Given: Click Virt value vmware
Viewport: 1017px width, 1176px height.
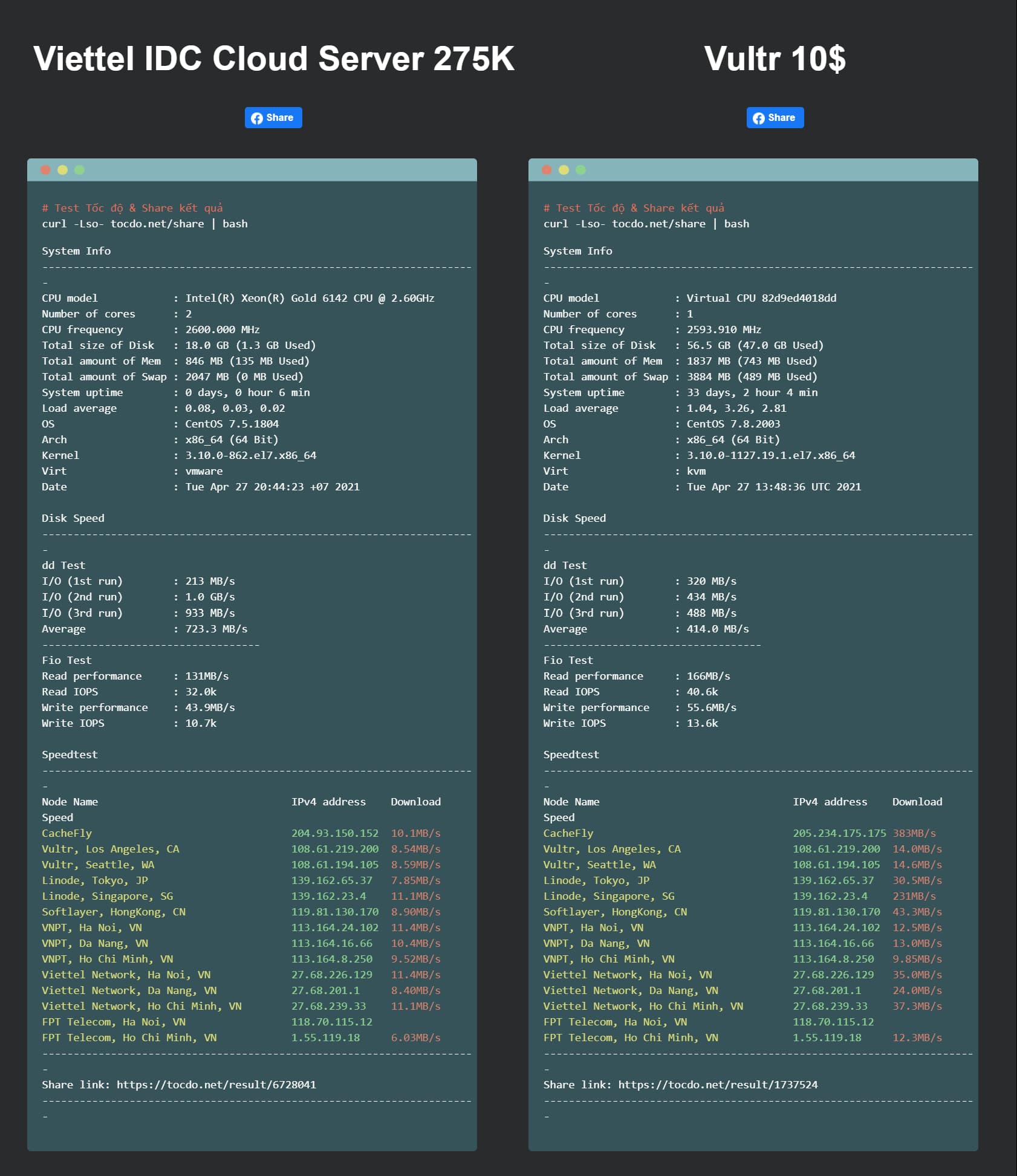Looking at the screenshot, I should [x=204, y=471].
